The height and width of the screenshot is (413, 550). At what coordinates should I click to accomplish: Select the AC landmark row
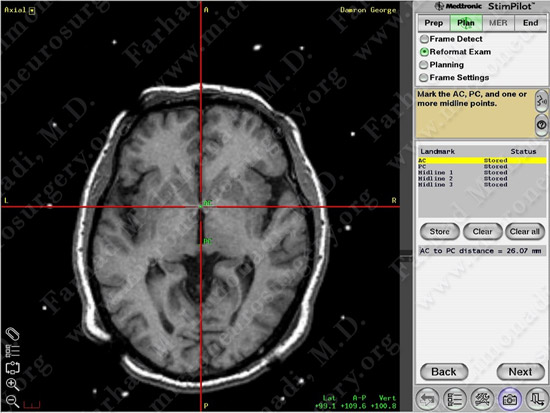pos(482,161)
